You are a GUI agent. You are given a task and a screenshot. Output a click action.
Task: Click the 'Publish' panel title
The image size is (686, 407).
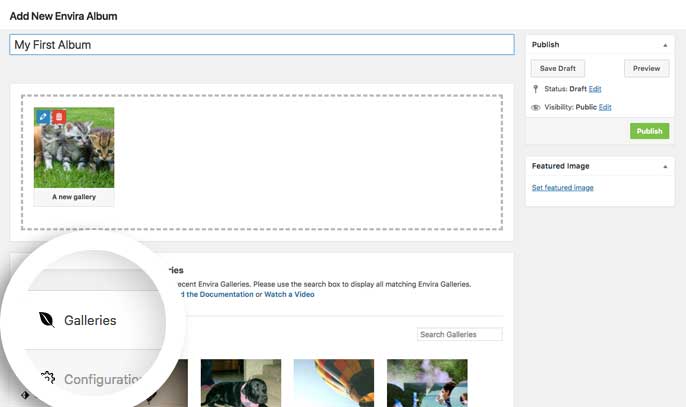[x=546, y=45]
